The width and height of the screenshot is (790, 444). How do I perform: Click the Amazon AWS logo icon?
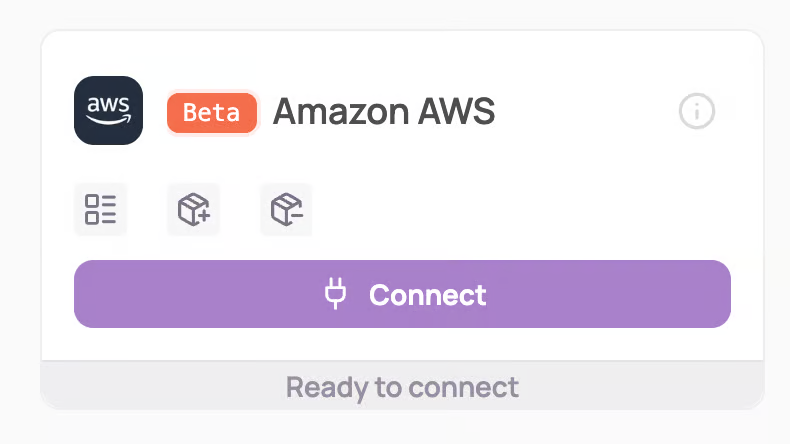click(x=108, y=111)
